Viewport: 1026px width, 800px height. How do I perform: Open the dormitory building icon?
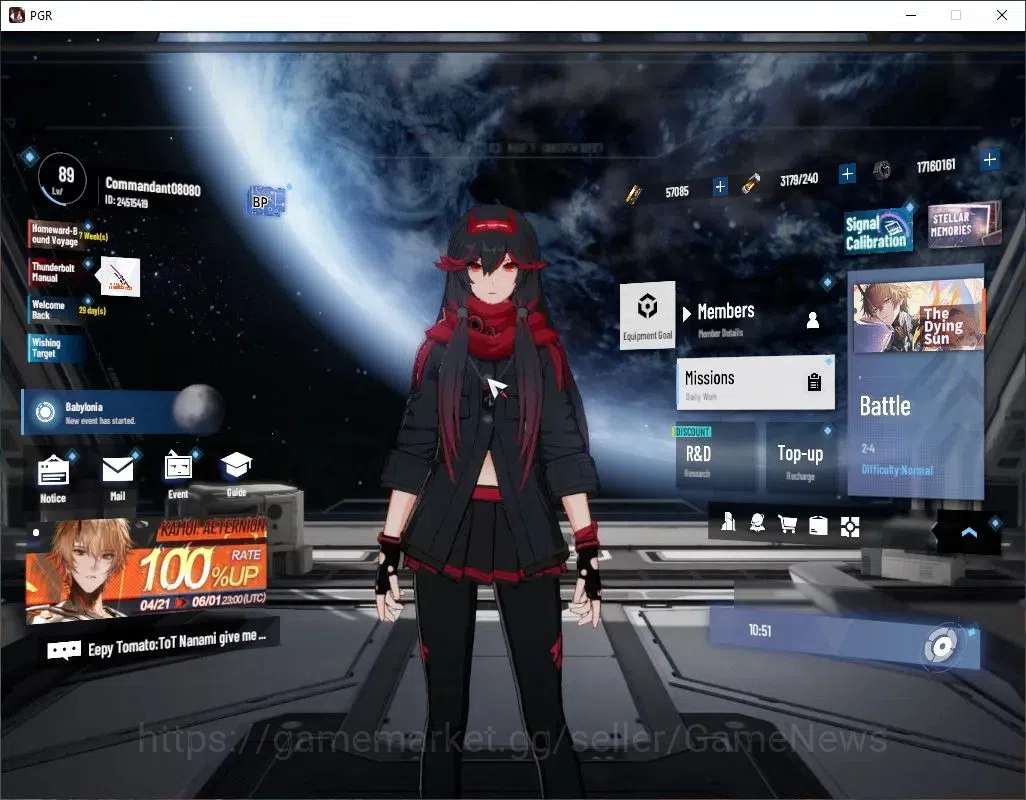[728, 522]
